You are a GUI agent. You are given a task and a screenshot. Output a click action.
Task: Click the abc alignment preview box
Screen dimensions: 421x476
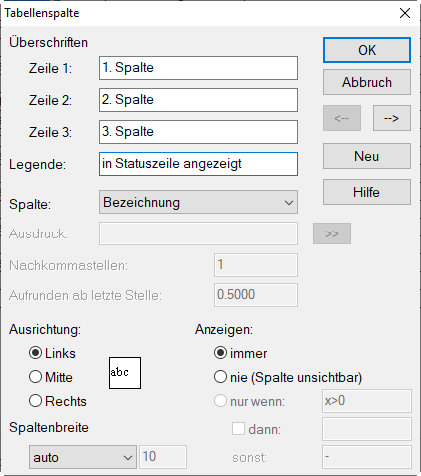pos(125,373)
